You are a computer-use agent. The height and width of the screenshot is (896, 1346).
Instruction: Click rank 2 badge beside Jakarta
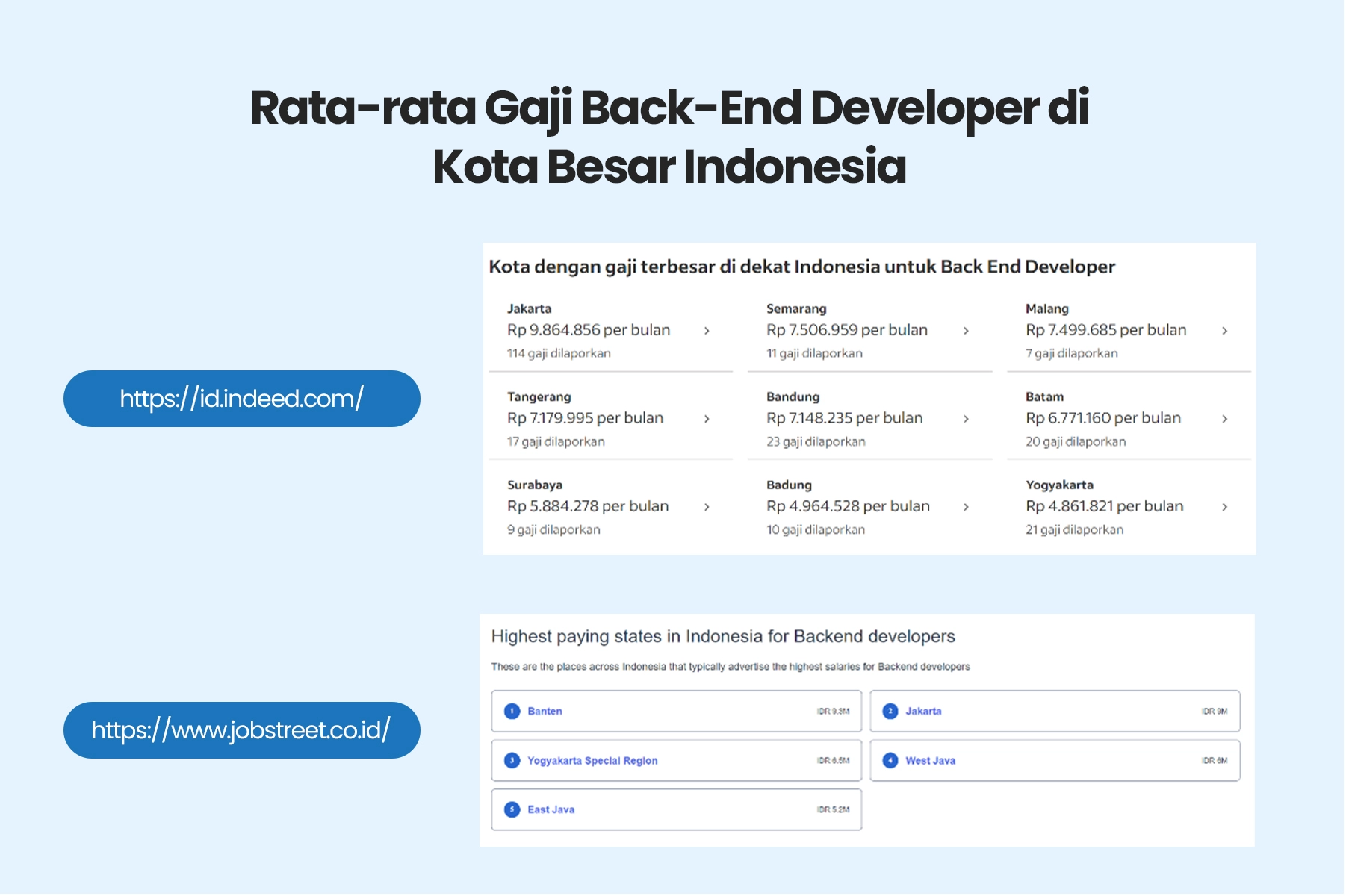click(890, 711)
